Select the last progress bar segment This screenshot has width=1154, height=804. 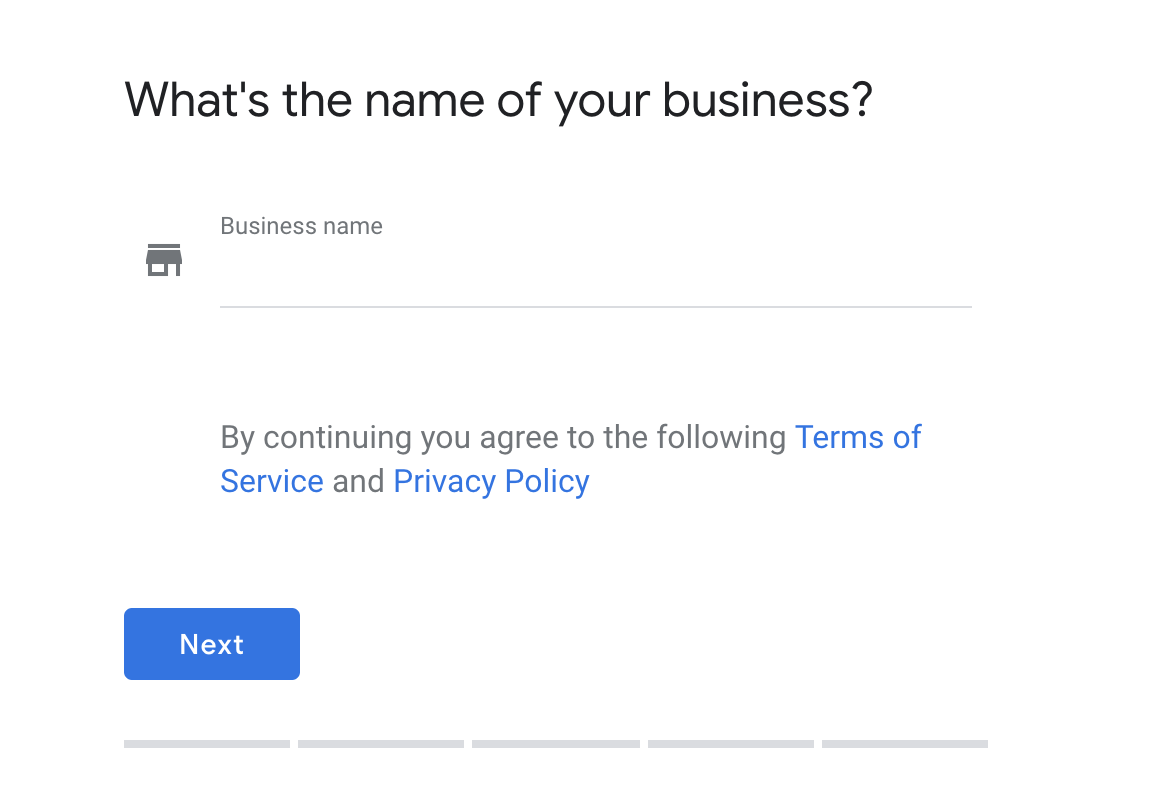coord(905,744)
